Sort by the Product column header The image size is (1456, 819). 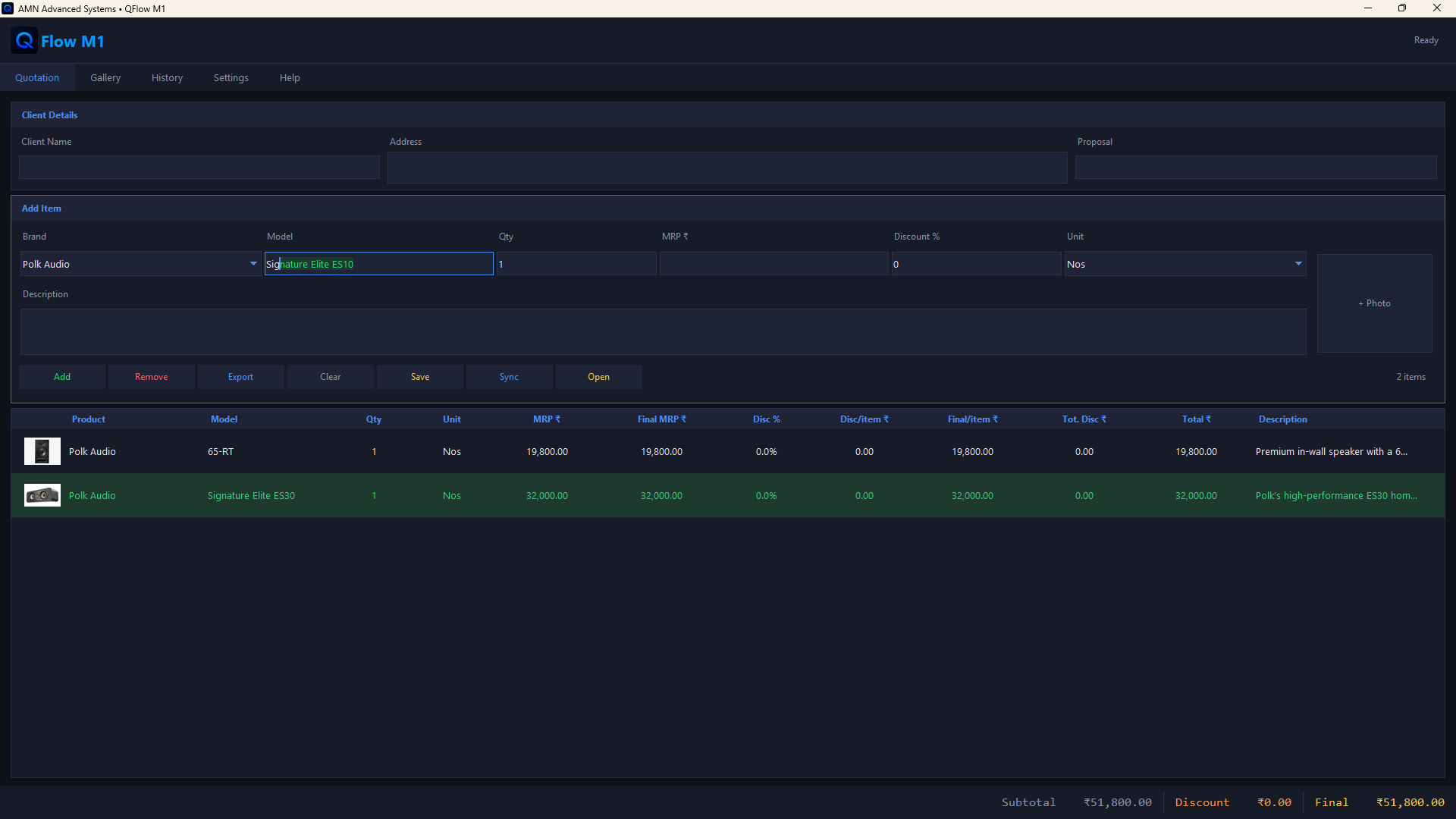coord(89,419)
